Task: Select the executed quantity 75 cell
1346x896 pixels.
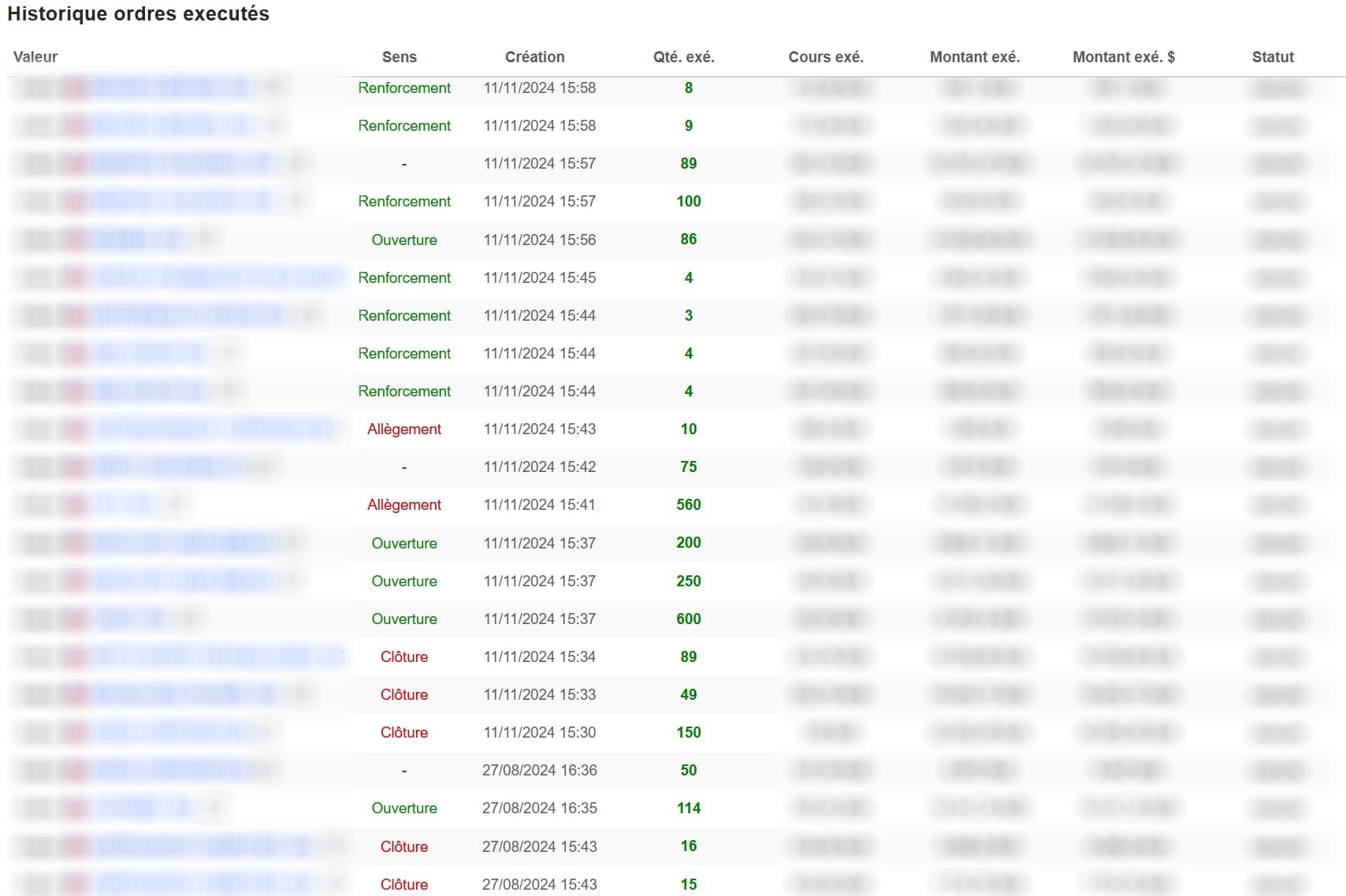Action: point(688,467)
